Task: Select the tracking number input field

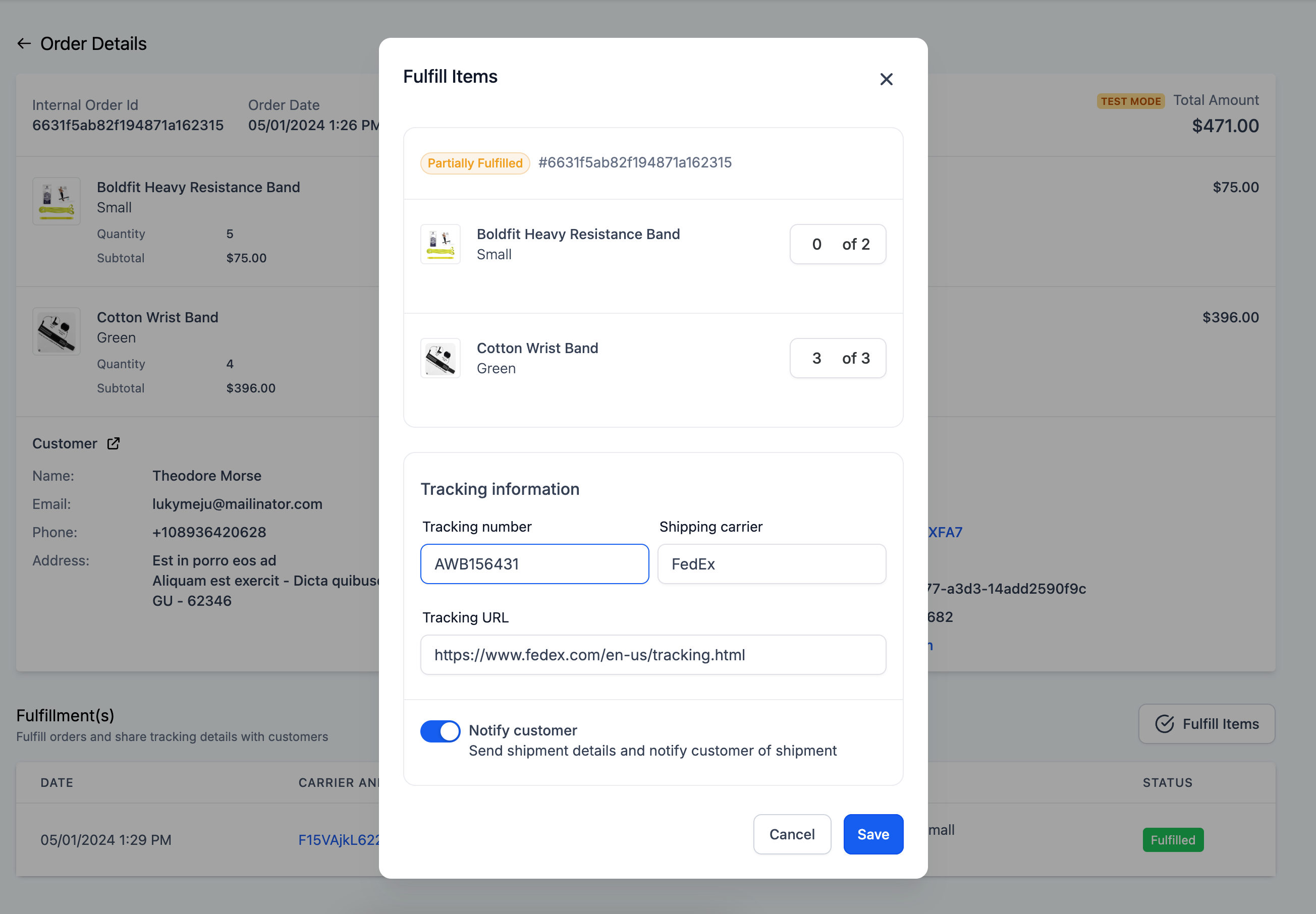Action: click(535, 564)
